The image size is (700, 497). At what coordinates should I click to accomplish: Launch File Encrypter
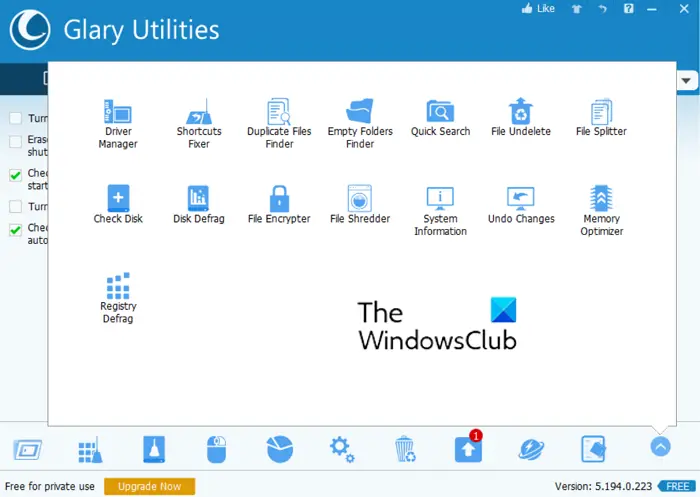point(279,205)
